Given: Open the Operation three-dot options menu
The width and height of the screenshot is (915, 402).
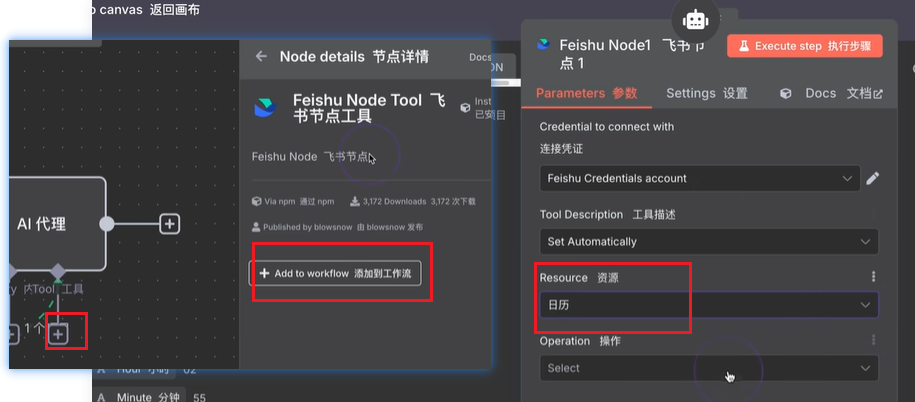Looking at the screenshot, I should pyautogui.click(x=874, y=340).
